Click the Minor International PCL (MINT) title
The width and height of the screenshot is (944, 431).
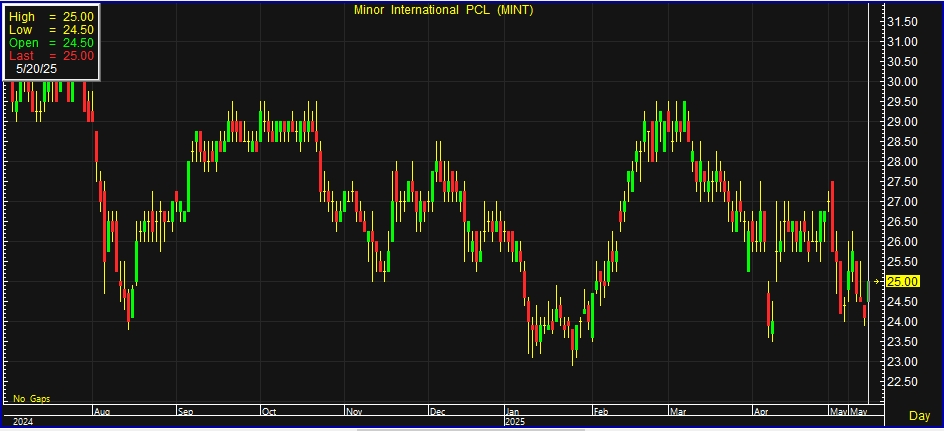pyautogui.click(x=444, y=9)
